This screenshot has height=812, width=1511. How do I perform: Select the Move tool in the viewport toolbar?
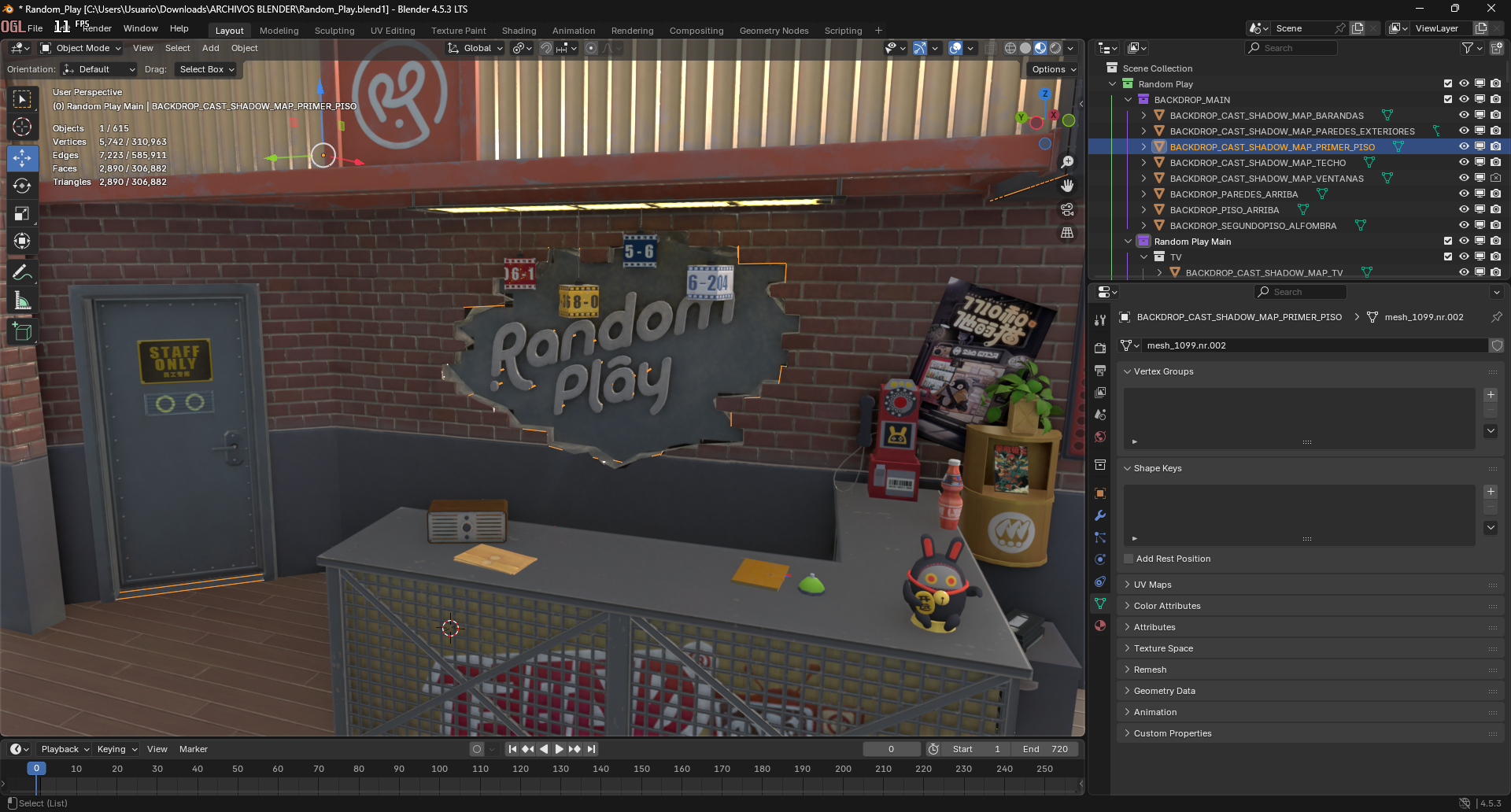(x=22, y=158)
